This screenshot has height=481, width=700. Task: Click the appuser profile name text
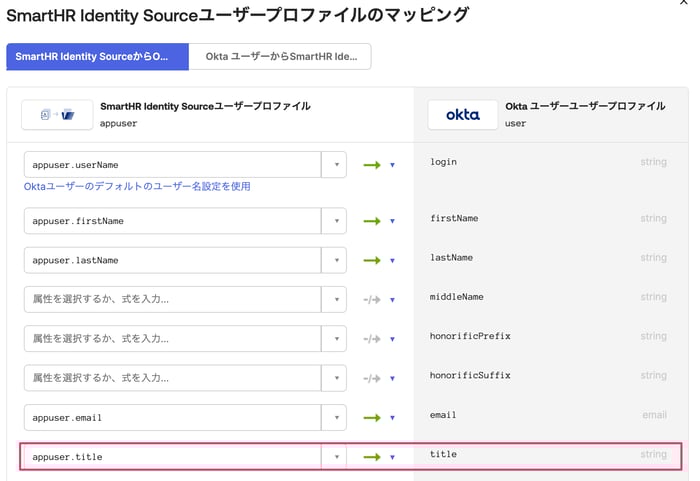point(118,123)
